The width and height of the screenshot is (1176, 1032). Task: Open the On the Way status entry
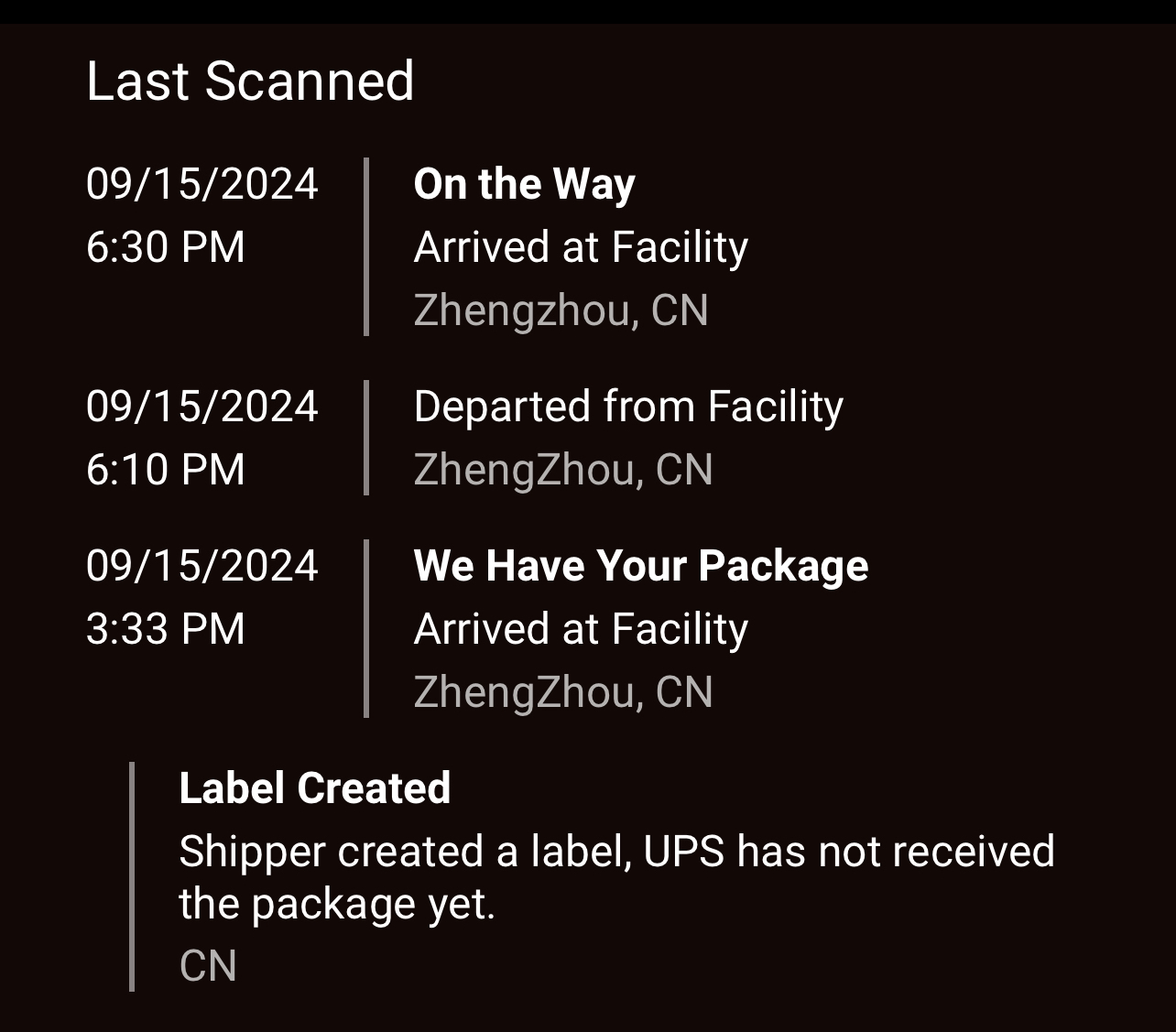(x=524, y=184)
